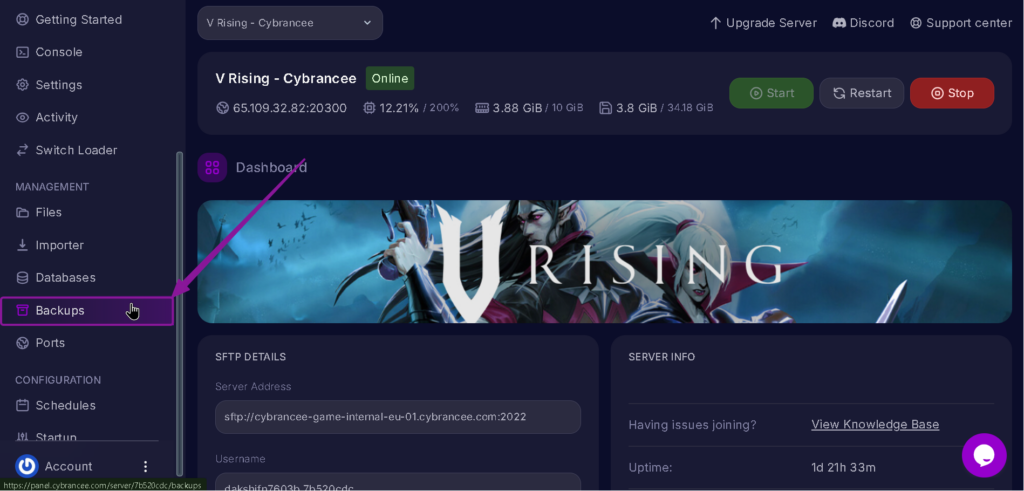Go to server Settings
This screenshot has height=491, width=1024.
59,85
